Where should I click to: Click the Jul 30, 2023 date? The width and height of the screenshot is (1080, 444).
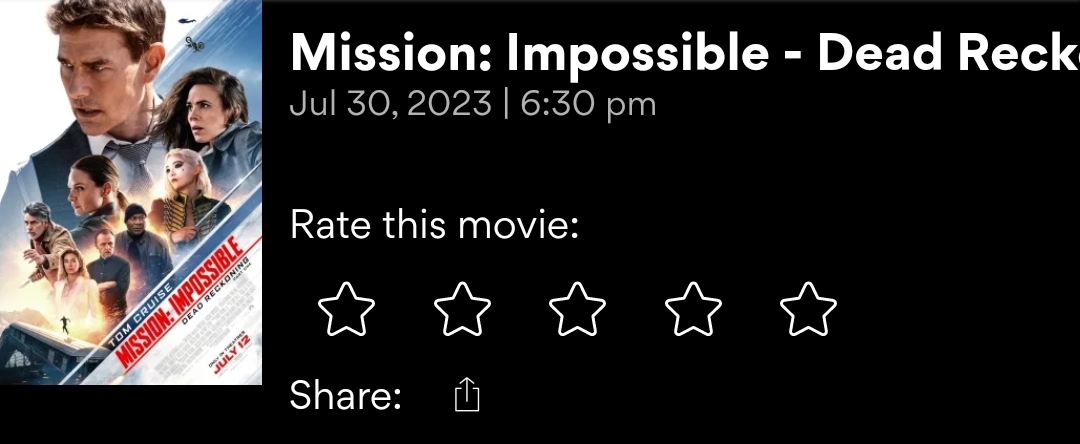(390, 104)
